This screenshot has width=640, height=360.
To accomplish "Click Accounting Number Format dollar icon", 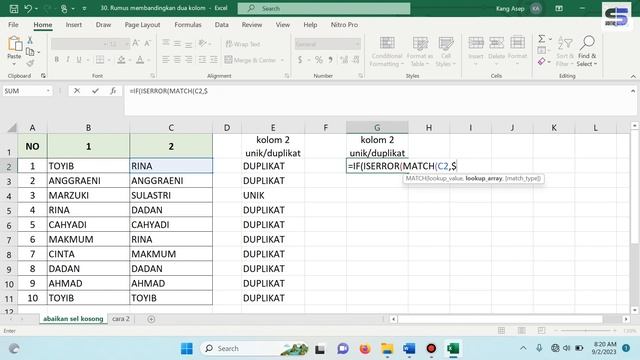I will tap(300, 60).
